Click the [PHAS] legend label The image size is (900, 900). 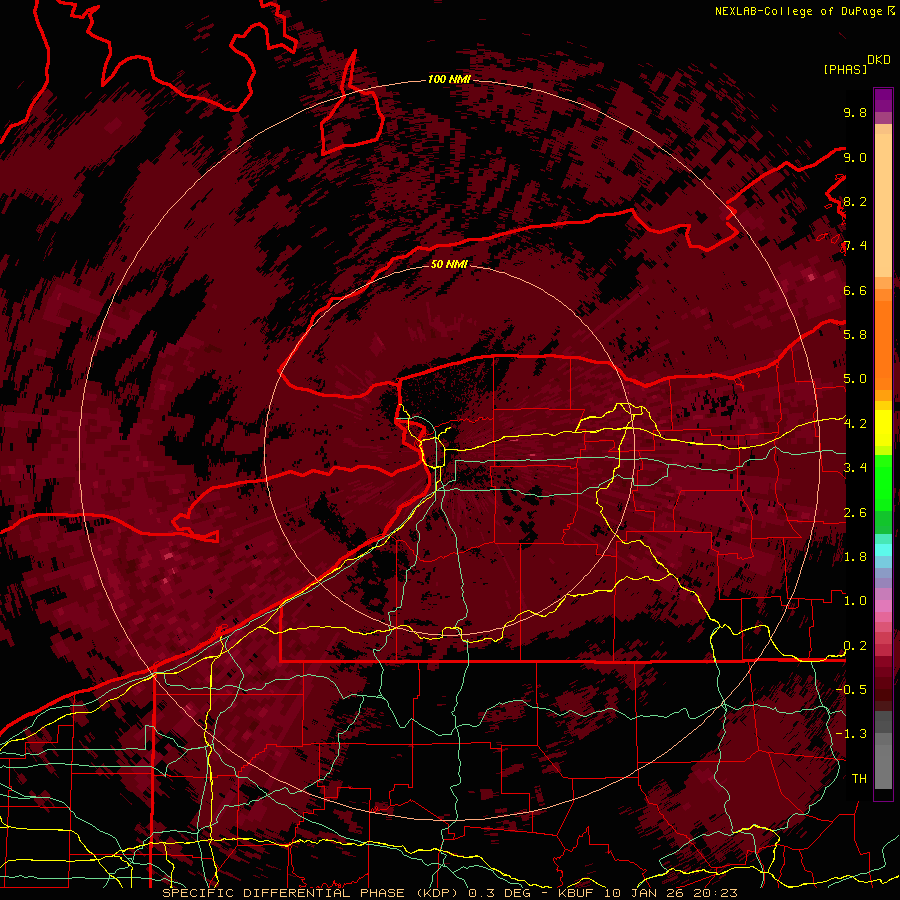click(845, 69)
